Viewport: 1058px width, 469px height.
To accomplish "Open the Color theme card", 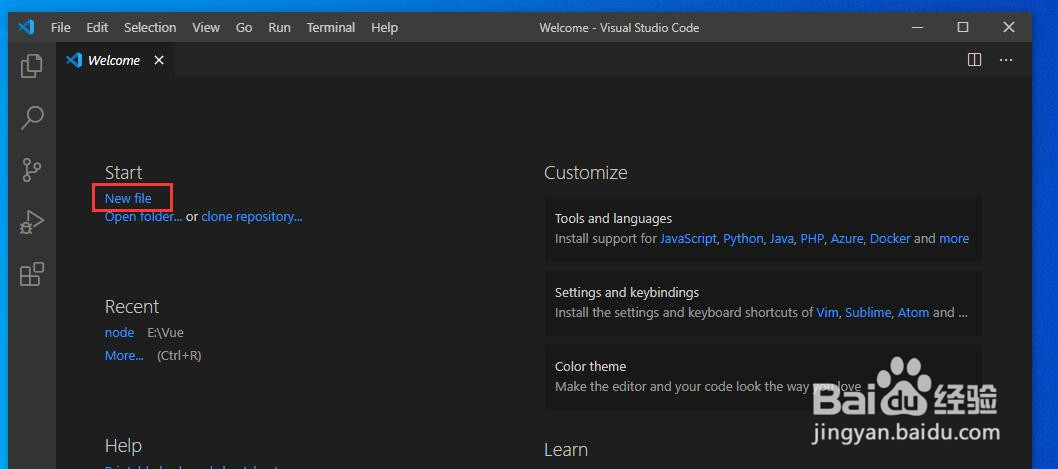I will point(763,377).
